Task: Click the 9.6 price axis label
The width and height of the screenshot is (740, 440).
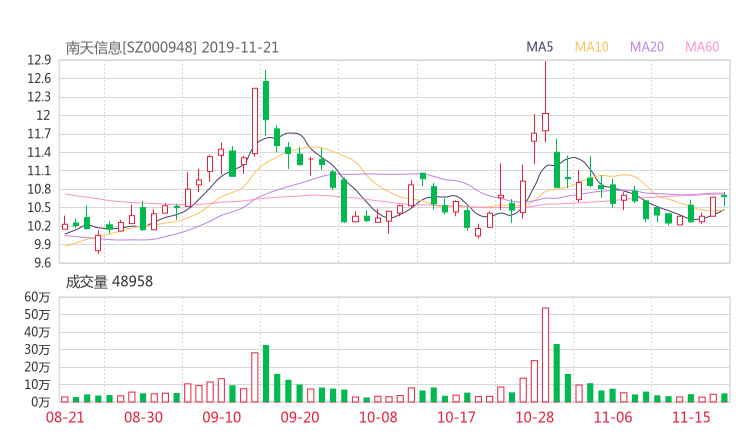Action: (42, 263)
